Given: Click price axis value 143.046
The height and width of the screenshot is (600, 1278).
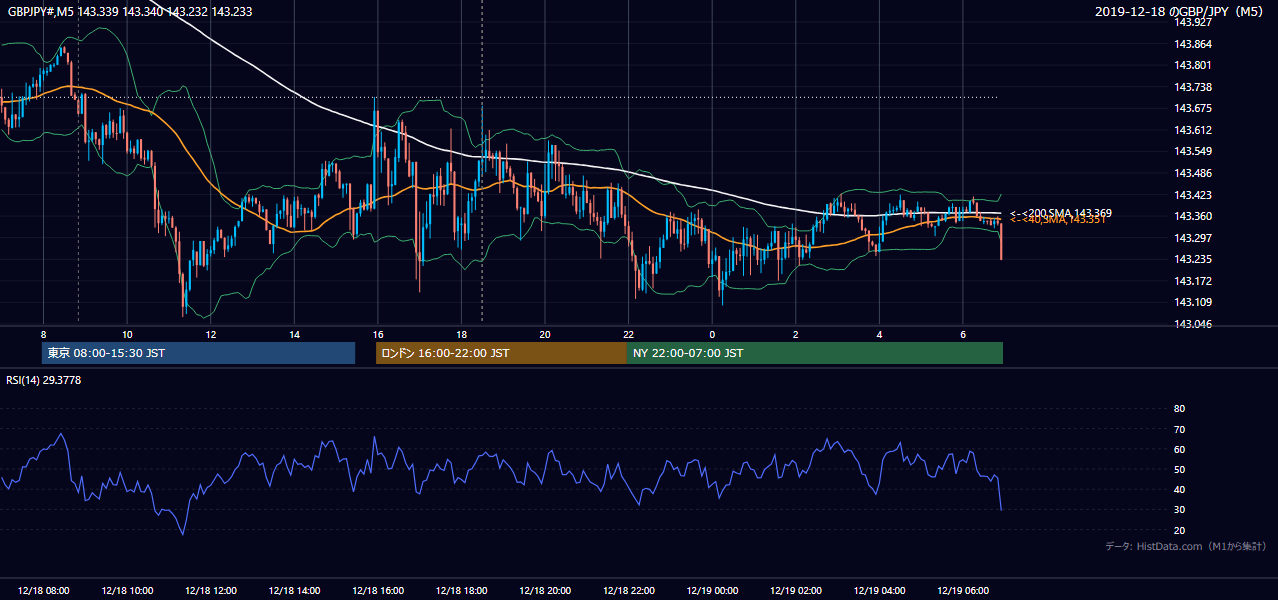Looking at the screenshot, I should (1193, 324).
